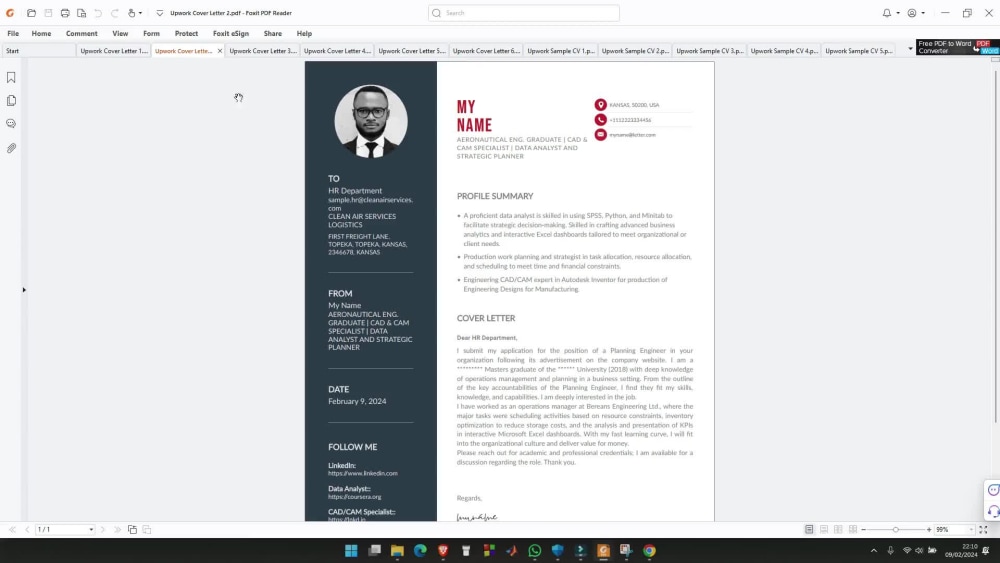Open the Share ribbon tab
Screen dimensions: 1000x563
[x=272, y=33]
